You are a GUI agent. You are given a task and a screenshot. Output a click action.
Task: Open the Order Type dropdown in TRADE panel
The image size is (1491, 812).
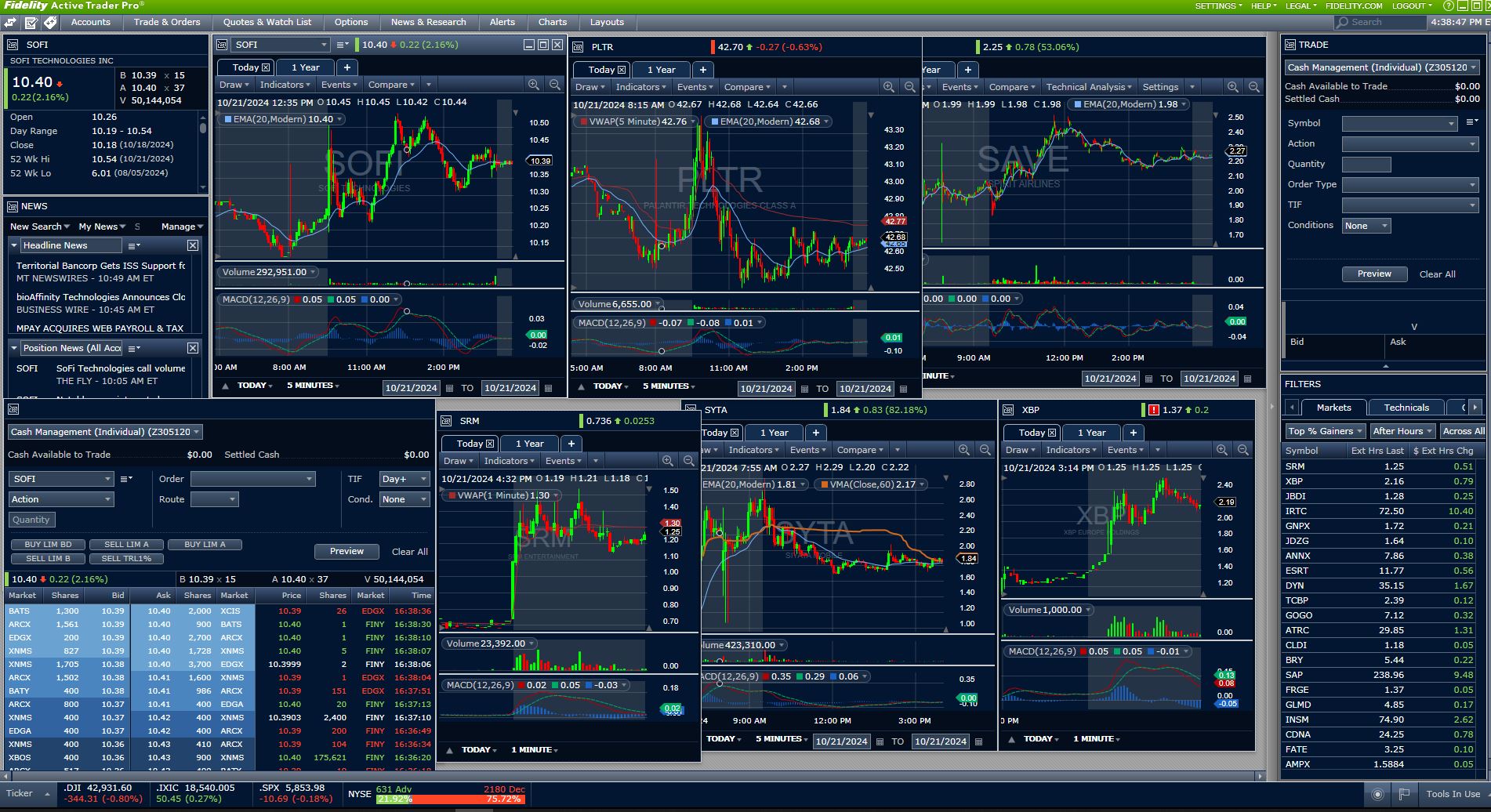pos(1410,184)
